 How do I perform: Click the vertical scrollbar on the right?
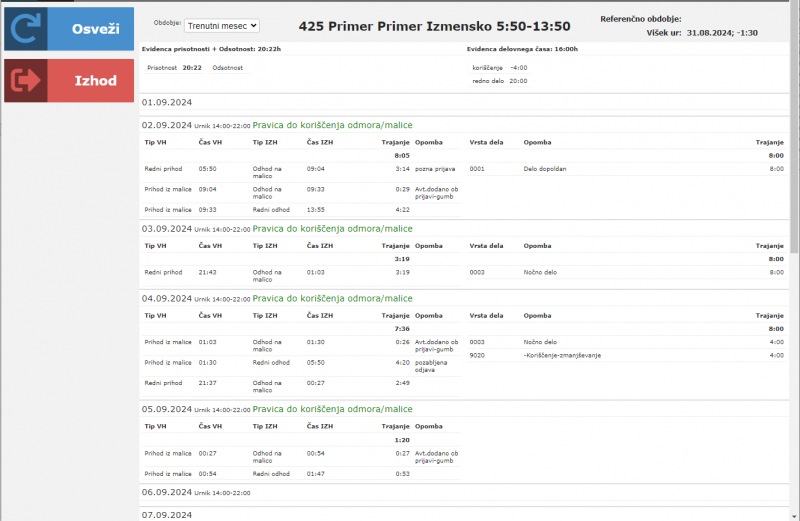coord(794,300)
